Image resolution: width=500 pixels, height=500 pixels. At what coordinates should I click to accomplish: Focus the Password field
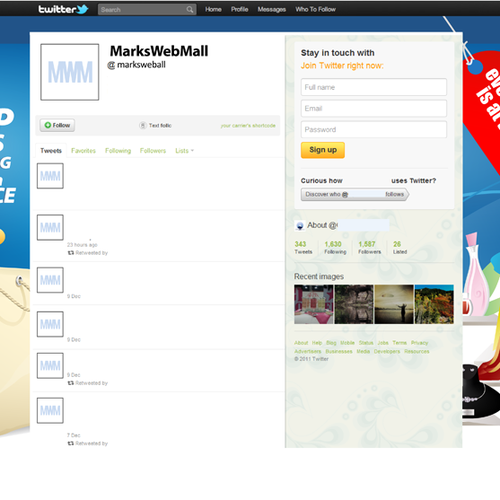(374, 130)
